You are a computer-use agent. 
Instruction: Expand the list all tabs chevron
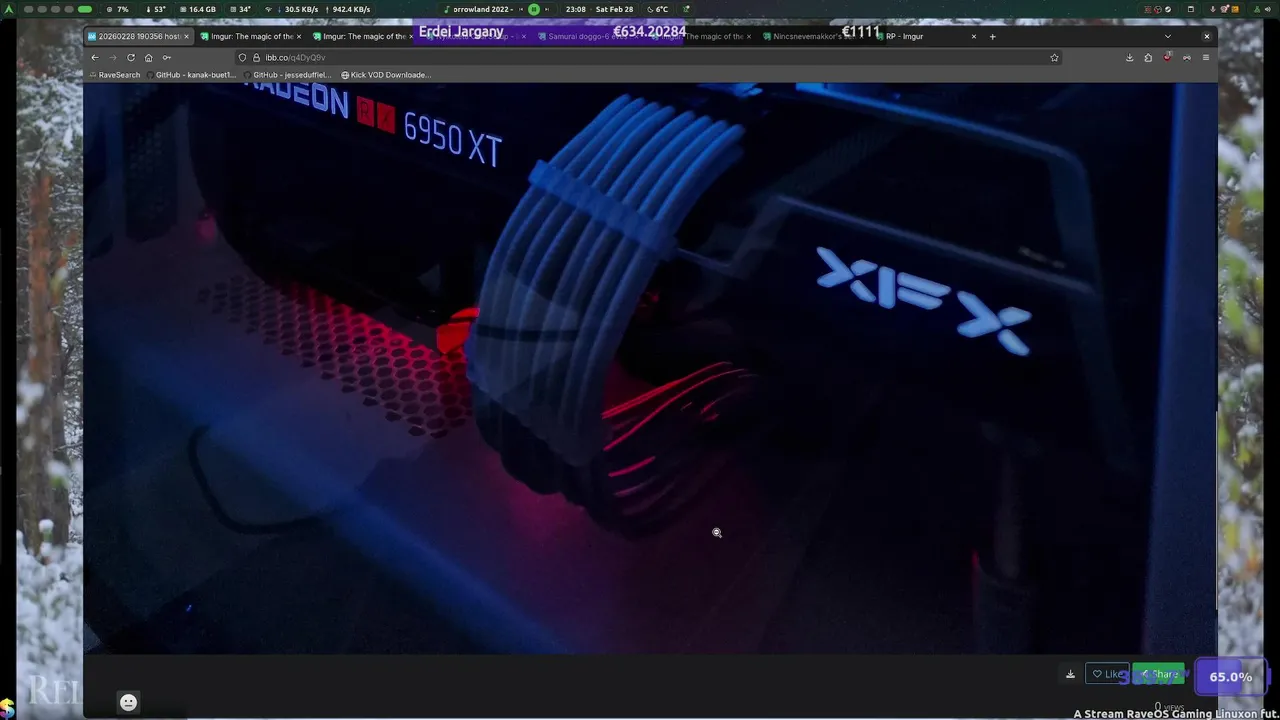pyautogui.click(x=1168, y=36)
